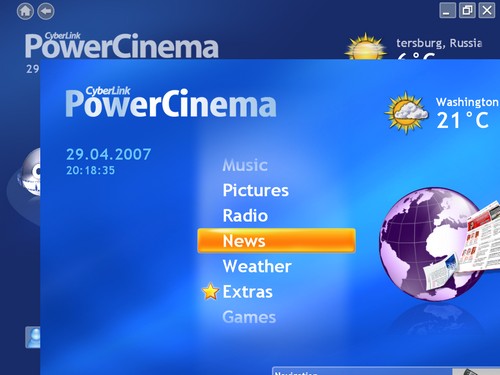Choose Games at the menu bottom
500x375 pixels.
(249, 317)
